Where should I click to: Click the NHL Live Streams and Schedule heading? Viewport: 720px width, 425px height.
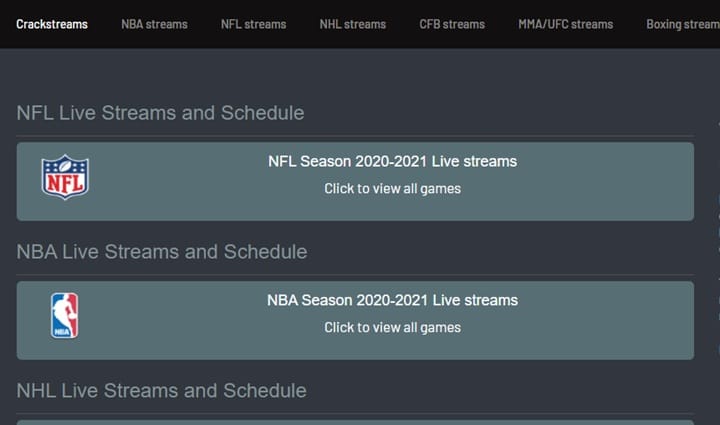coord(161,391)
